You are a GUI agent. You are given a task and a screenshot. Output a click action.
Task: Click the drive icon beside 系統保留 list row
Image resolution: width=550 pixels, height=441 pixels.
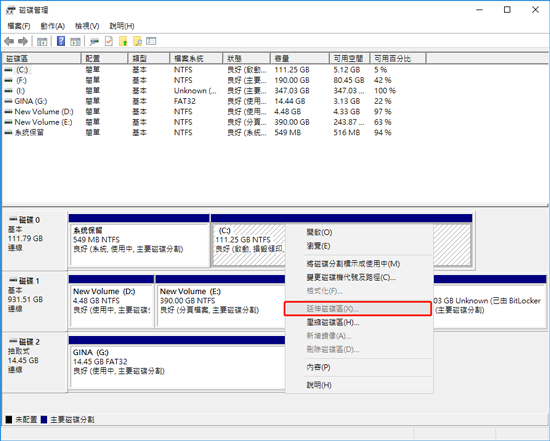8,133
